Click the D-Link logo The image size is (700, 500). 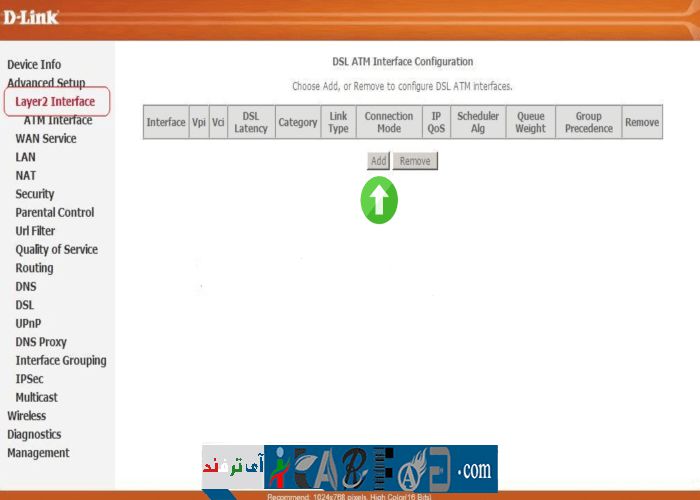30,17
